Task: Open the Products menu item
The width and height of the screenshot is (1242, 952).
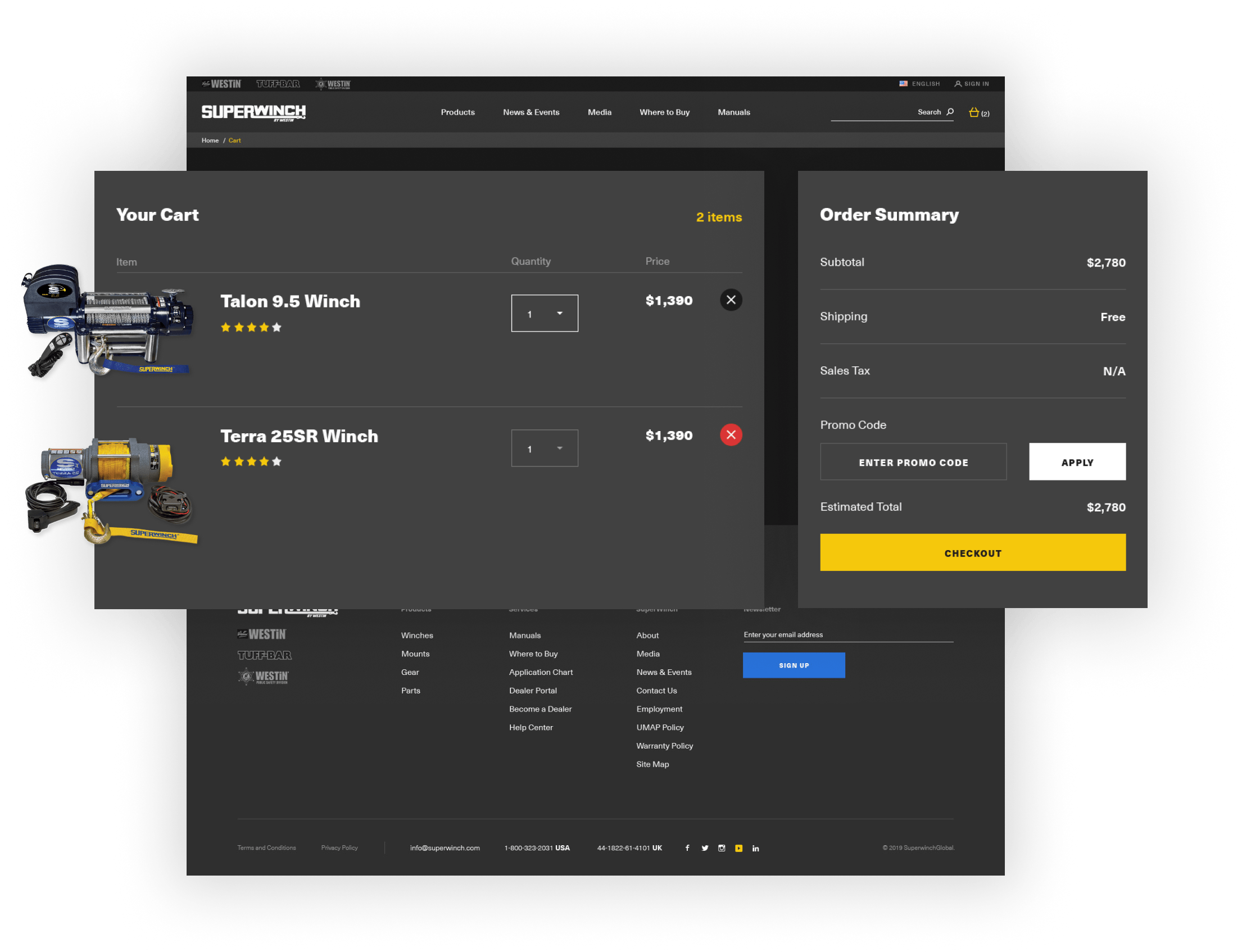Action: click(x=457, y=111)
